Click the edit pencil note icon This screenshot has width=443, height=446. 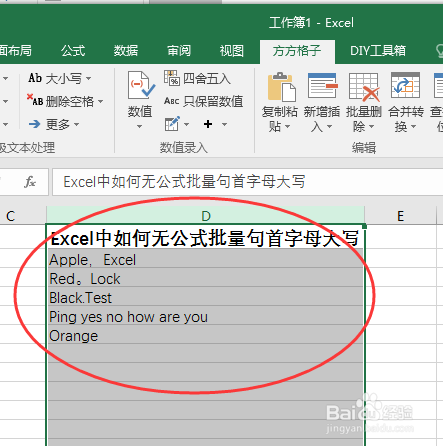(172, 124)
